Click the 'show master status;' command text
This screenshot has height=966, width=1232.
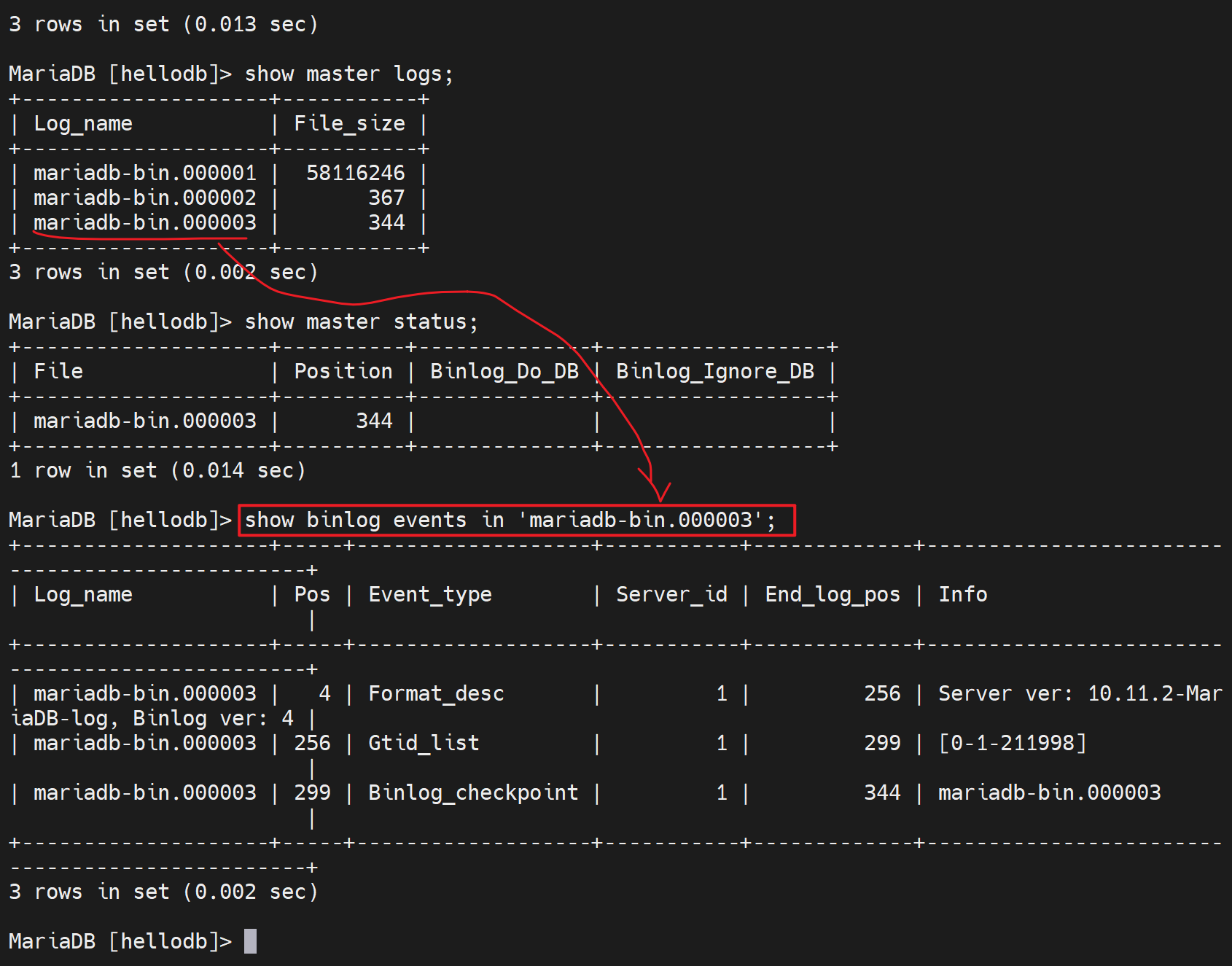click(x=361, y=322)
